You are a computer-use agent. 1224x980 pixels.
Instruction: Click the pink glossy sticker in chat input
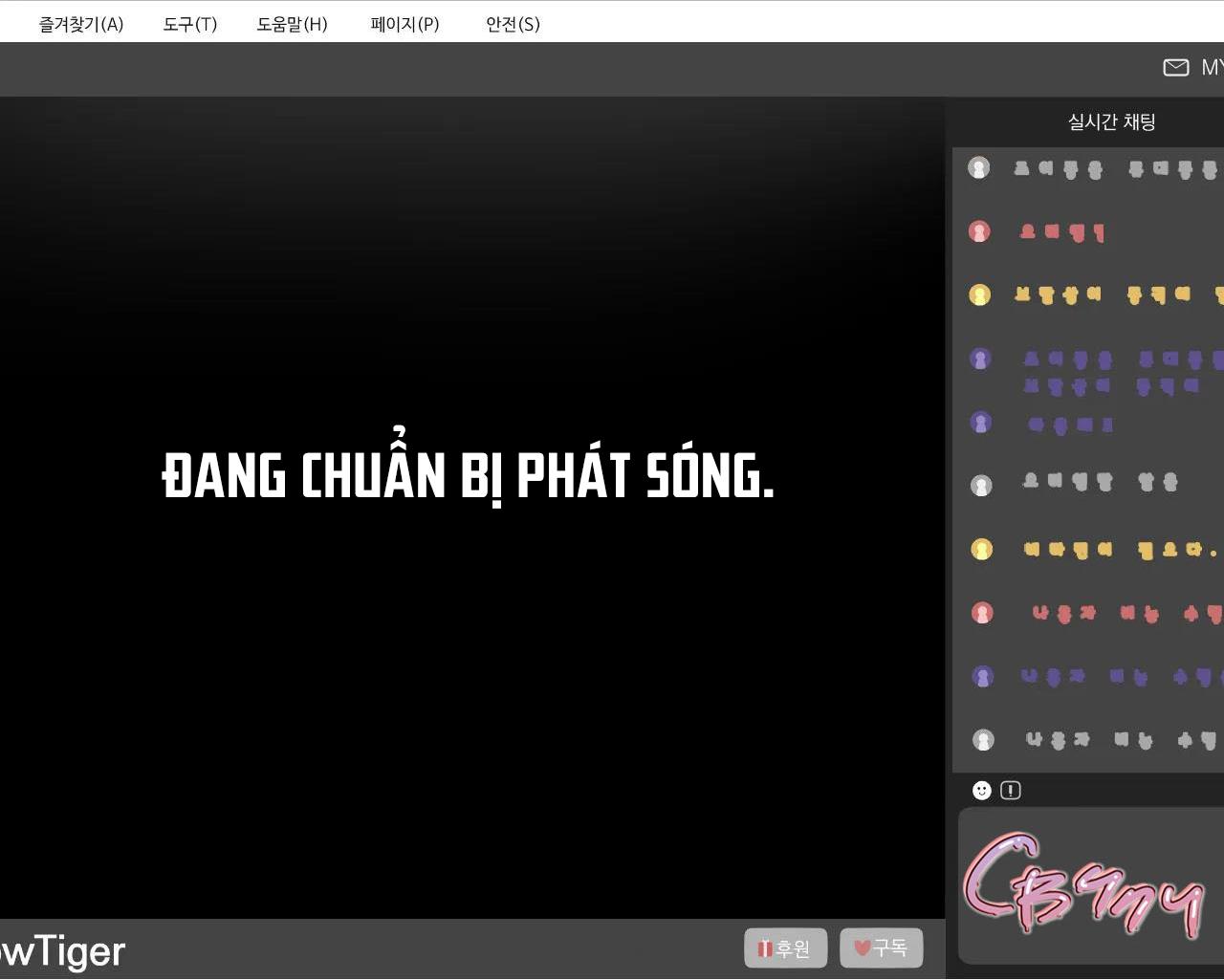point(1082,884)
